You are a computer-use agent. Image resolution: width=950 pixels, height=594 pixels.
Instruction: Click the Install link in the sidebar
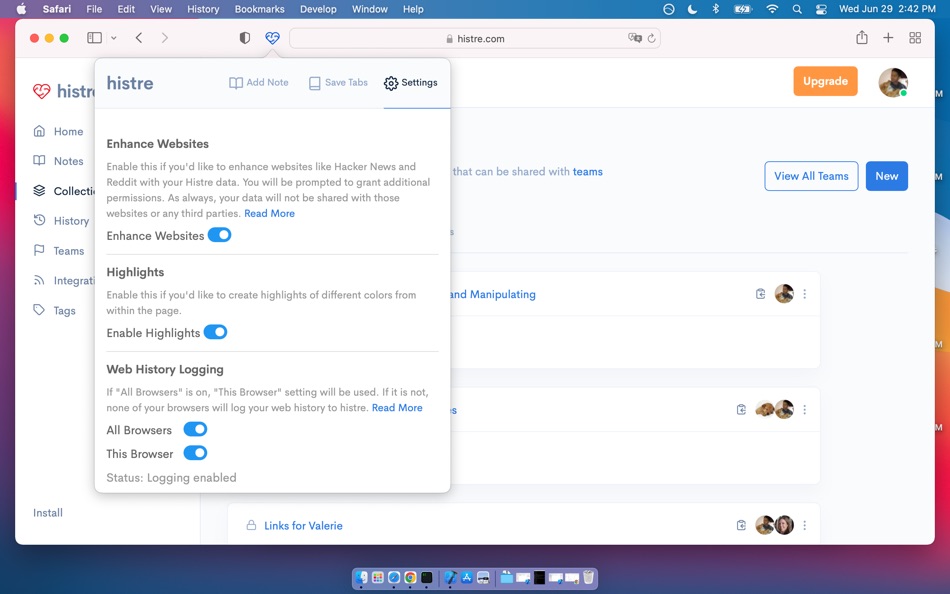[48, 513]
